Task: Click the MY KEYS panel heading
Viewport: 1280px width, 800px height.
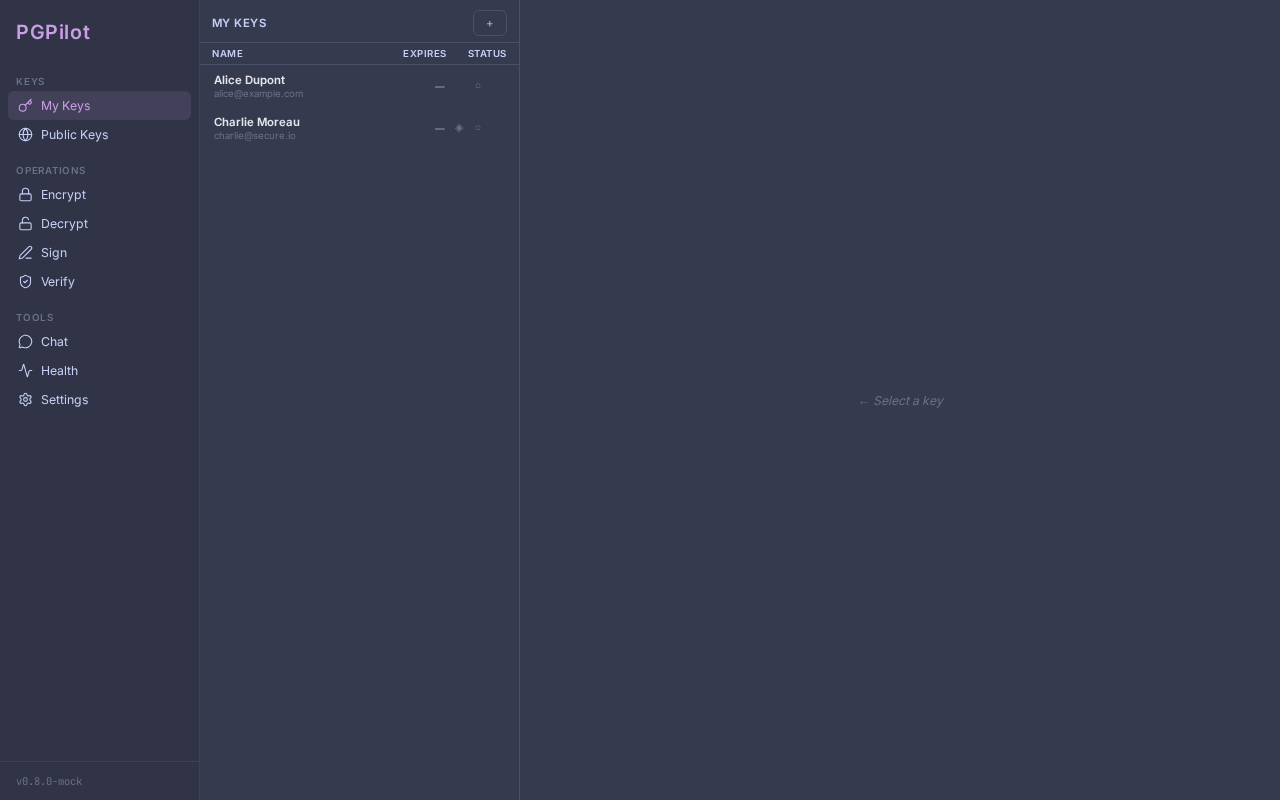Action: (x=239, y=23)
